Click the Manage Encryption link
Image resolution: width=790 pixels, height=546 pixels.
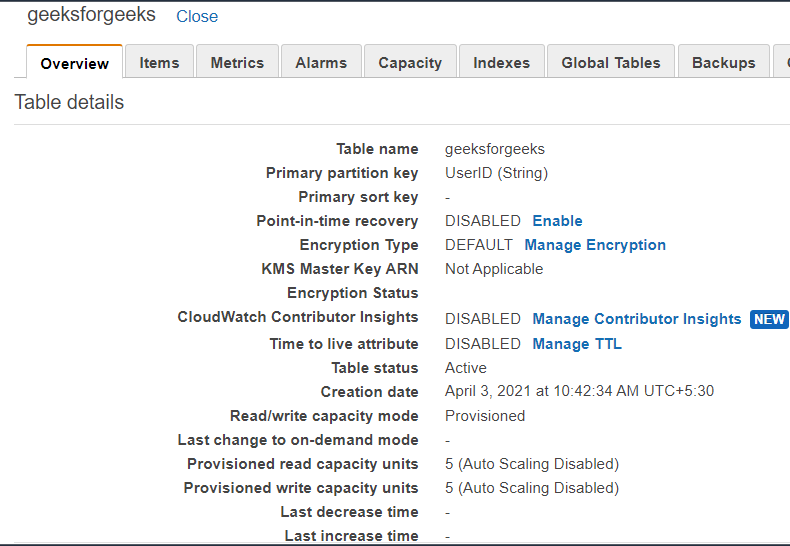pos(595,245)
